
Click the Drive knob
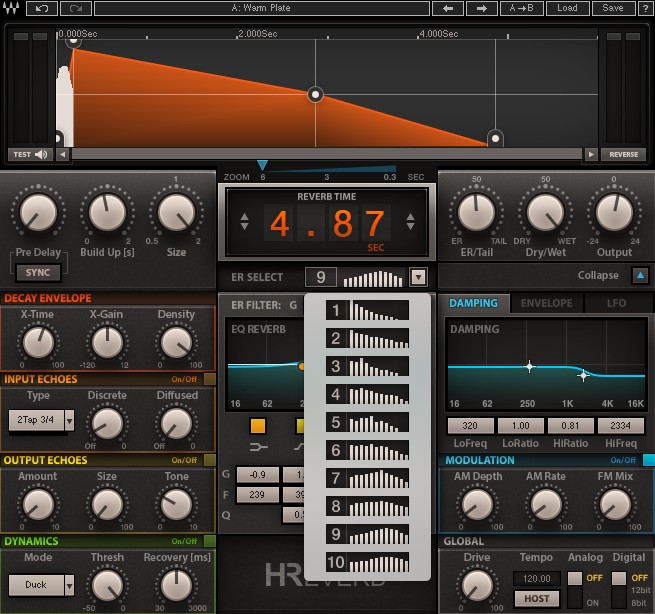pyautogui.click(x=477, y=586)
